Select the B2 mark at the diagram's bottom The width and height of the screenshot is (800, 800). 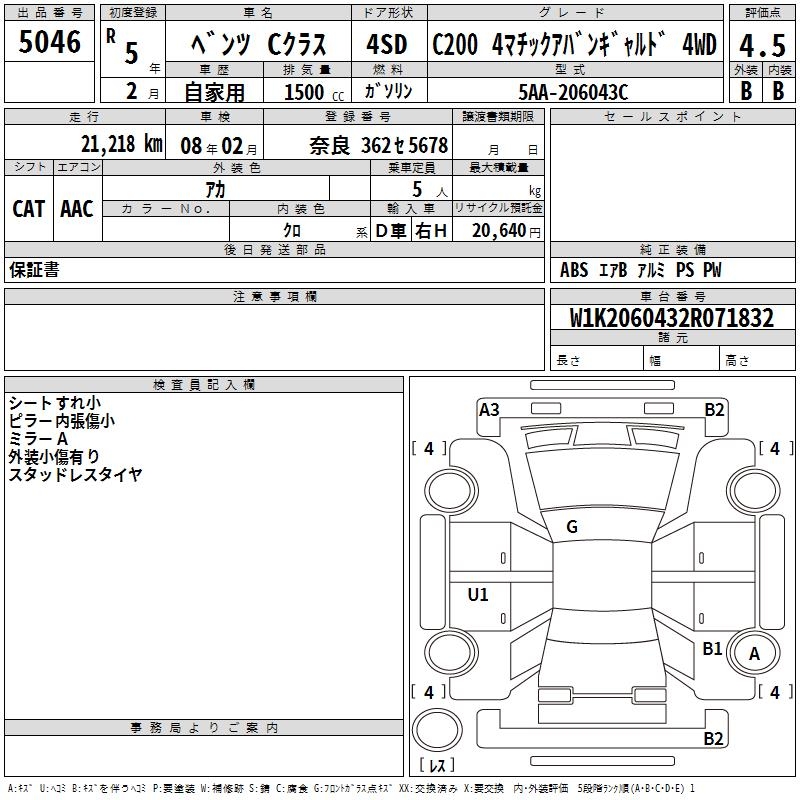pyautogui.click(x=714, y=739)
